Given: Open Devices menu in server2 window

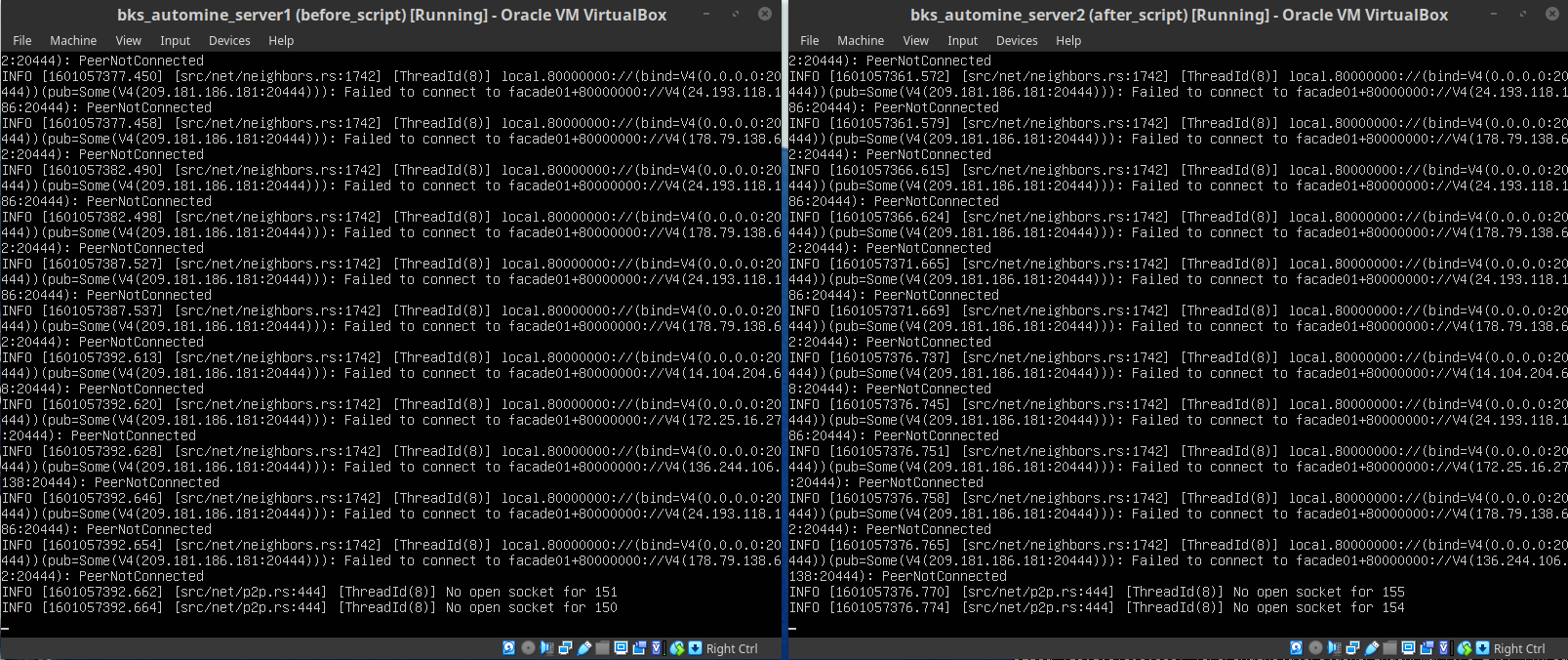Looking at the screenshot, I should point(1017,41).
